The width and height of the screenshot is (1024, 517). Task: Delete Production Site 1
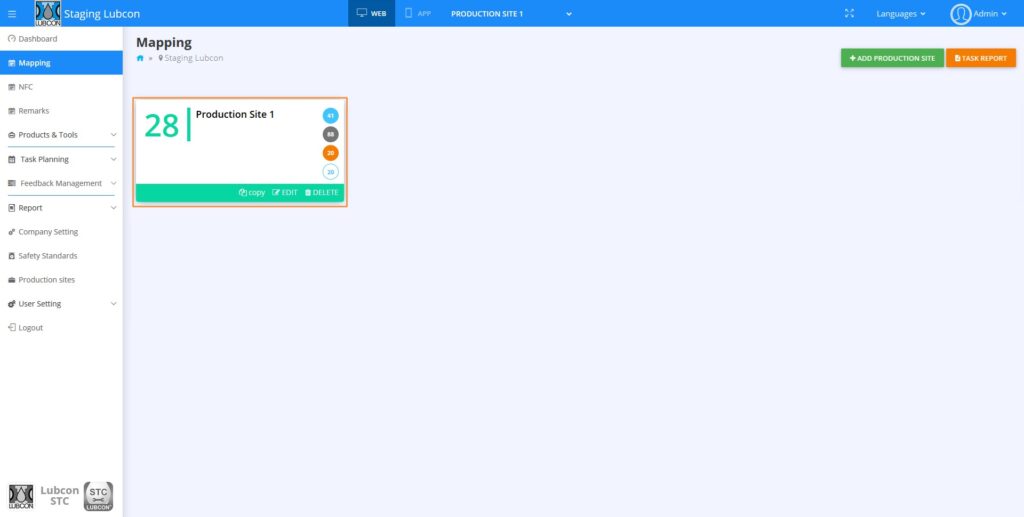(x=322, y=193)
